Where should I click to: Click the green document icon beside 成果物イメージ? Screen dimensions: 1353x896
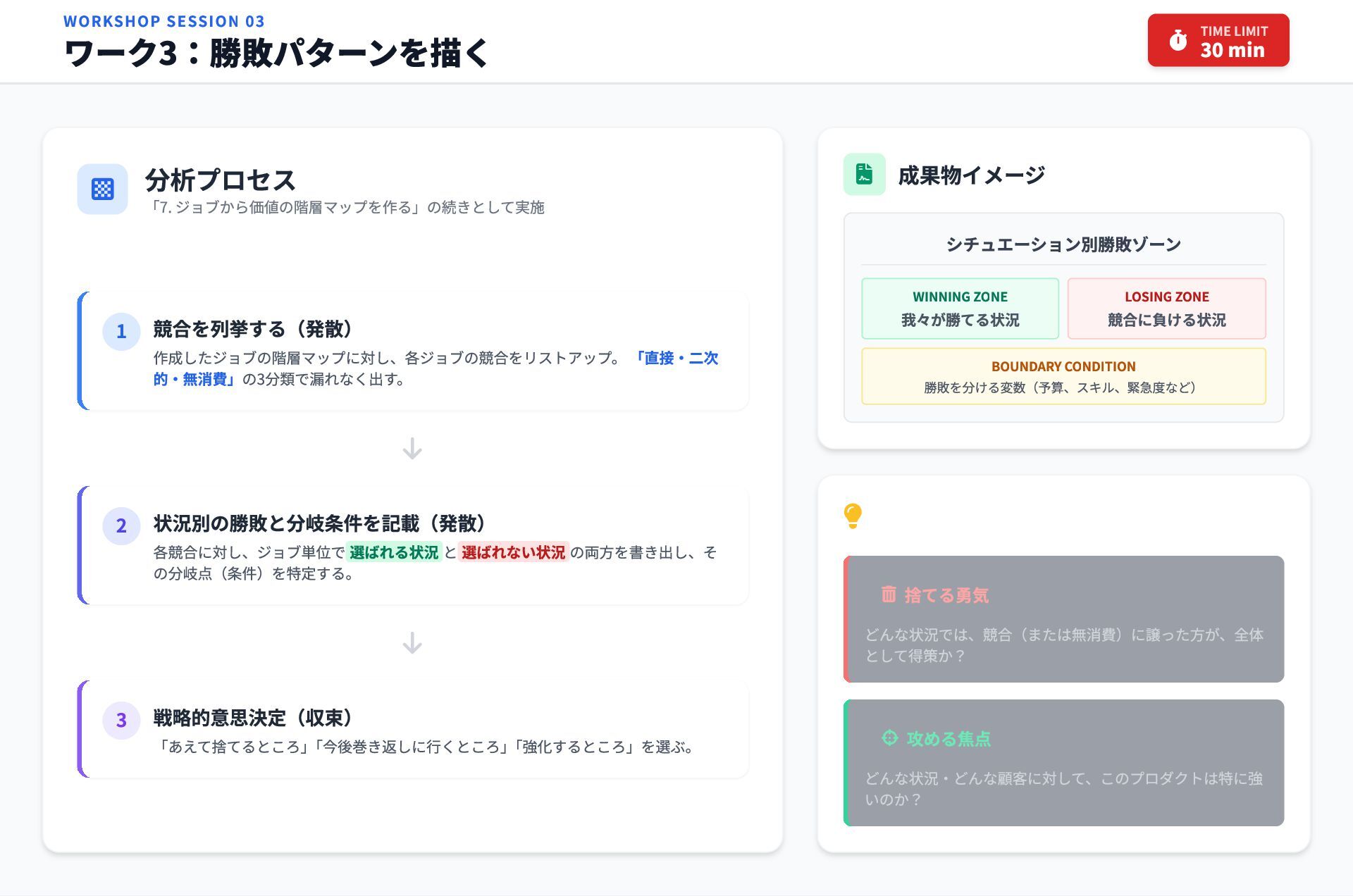864,174
